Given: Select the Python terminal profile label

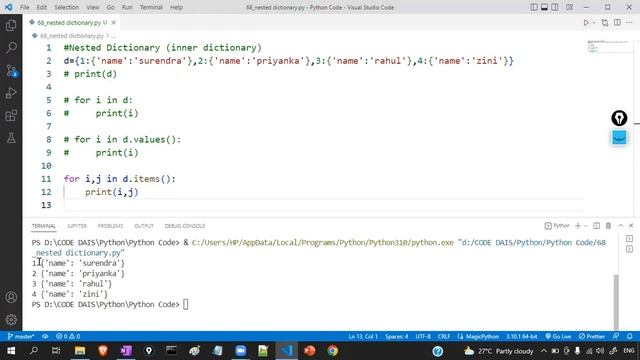Looking at the screenshot, I should pyautogui.click(x=557, y=226).
